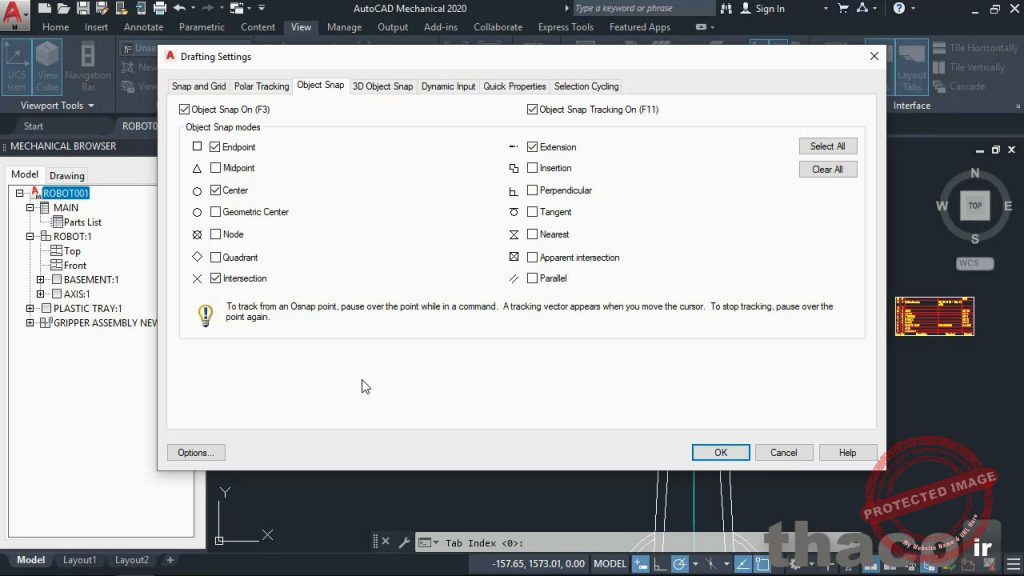Click the Select All button

(x=828, y=145)
